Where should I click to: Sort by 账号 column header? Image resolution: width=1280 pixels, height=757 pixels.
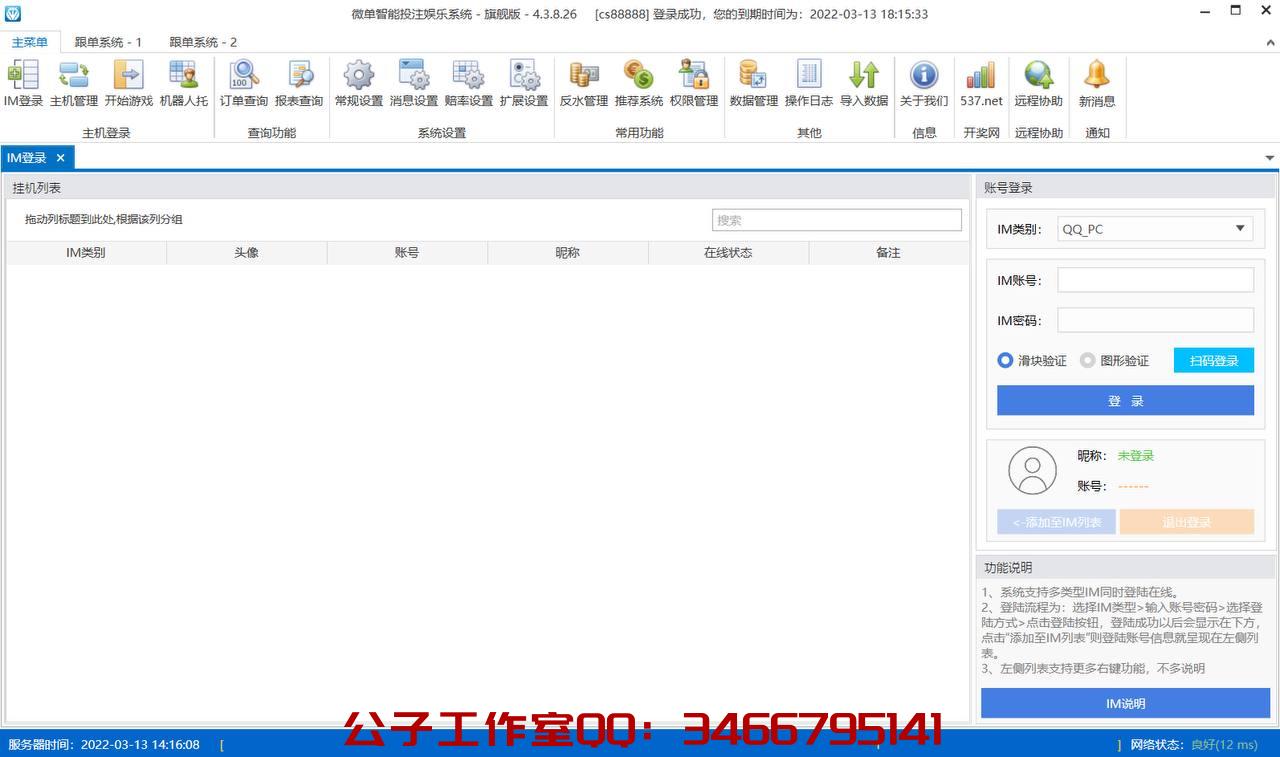(x=407, y=253)
